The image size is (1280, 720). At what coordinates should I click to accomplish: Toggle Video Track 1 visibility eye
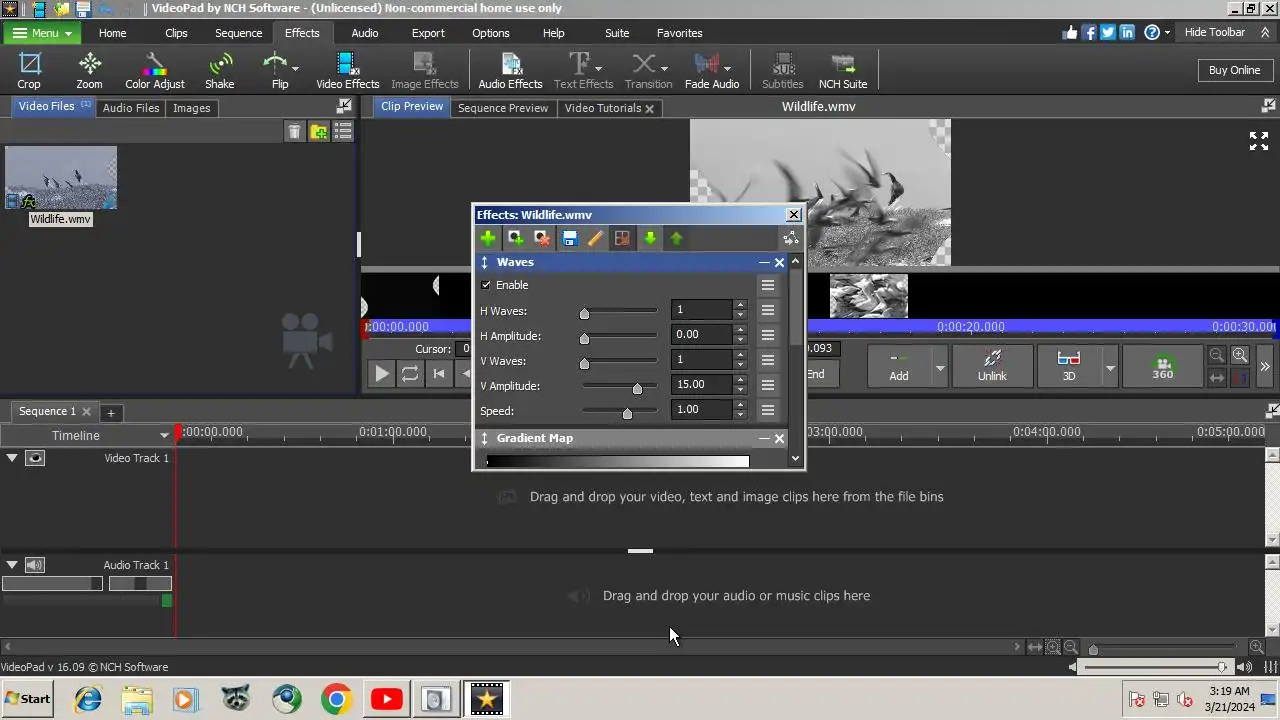[35, 458]
